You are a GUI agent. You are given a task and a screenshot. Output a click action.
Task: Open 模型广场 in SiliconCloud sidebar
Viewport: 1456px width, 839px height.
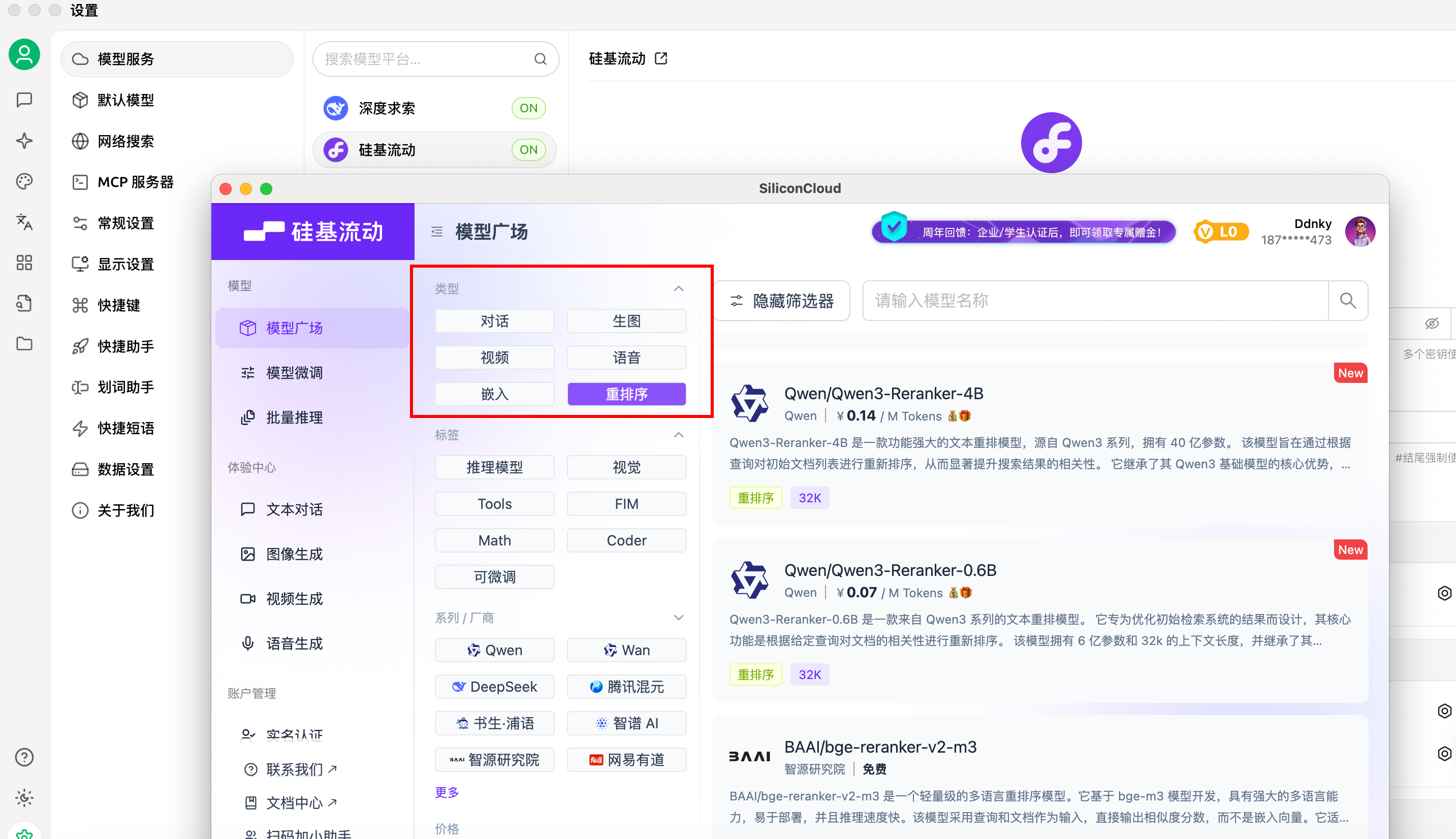(312, 328)
